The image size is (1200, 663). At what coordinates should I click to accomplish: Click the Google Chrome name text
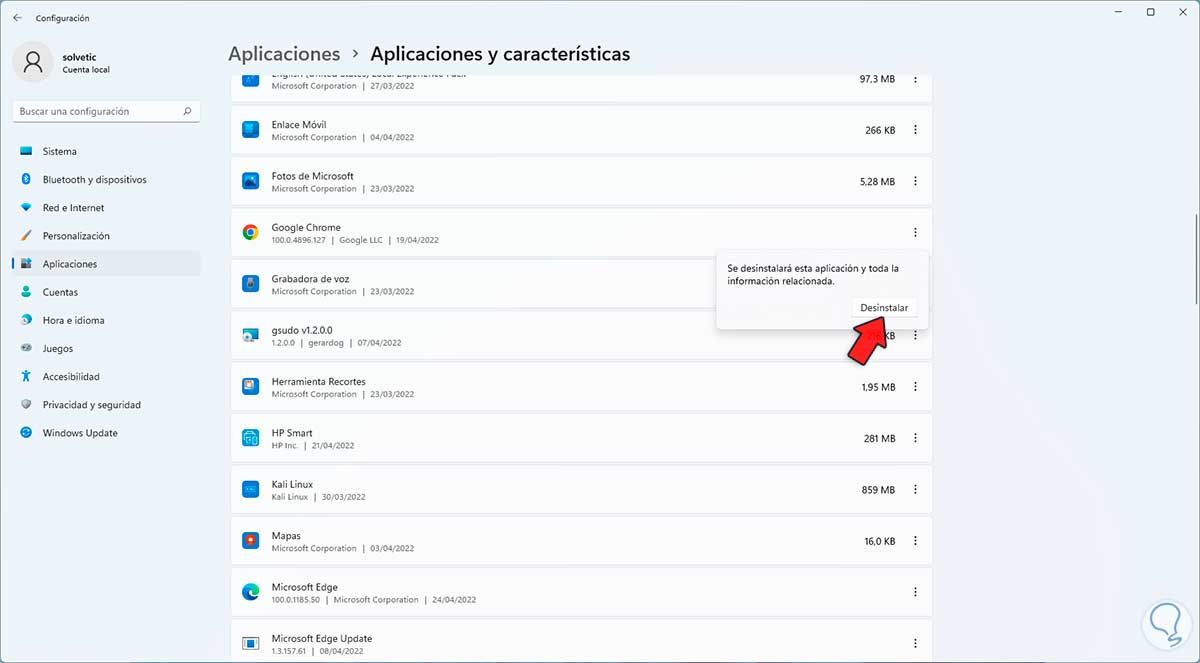pos(306,228)
